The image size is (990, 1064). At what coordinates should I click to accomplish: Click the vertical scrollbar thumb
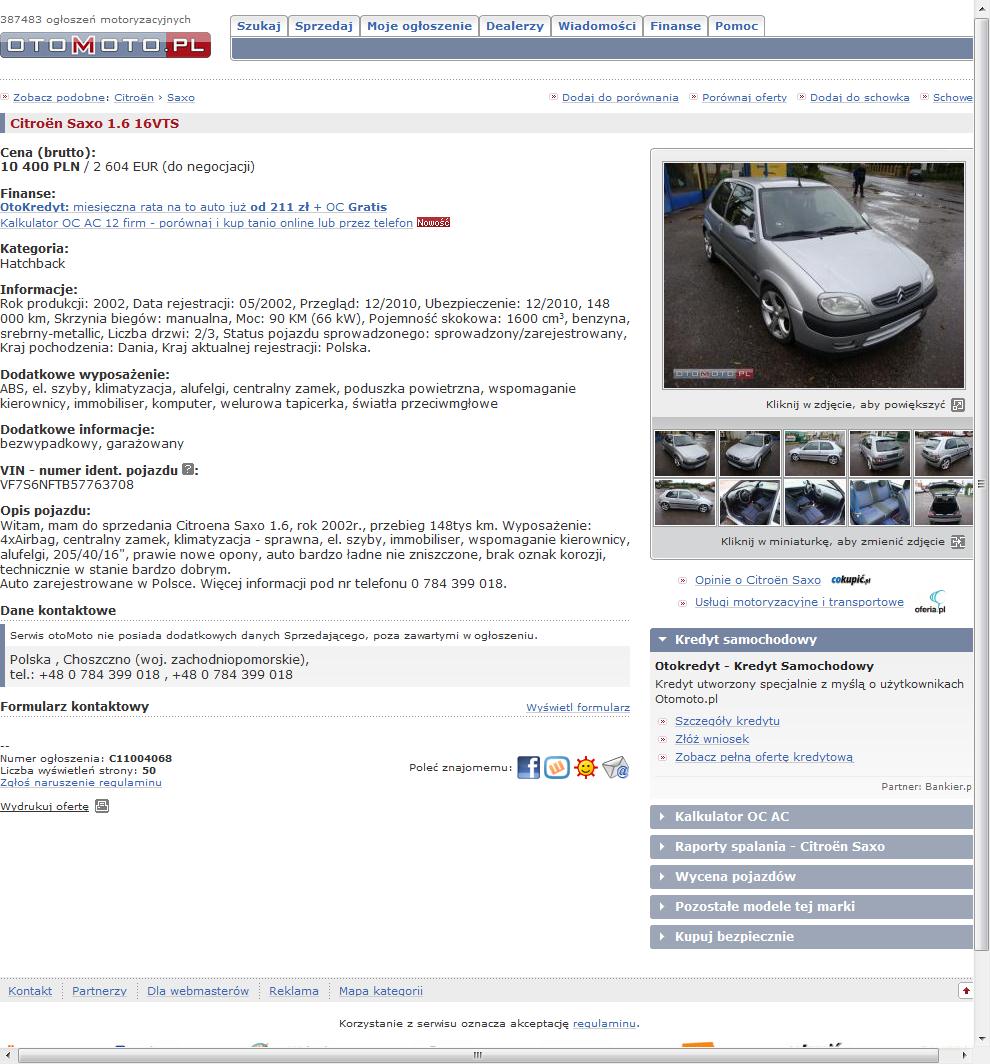pyautogui.click(x=982, y=484)
